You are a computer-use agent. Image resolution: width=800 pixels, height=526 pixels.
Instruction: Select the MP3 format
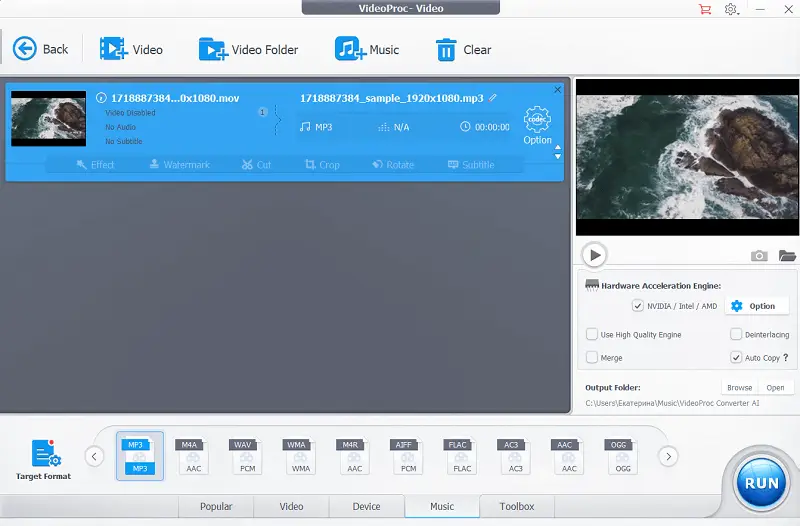pyautogui.click(x=140, y=456)
